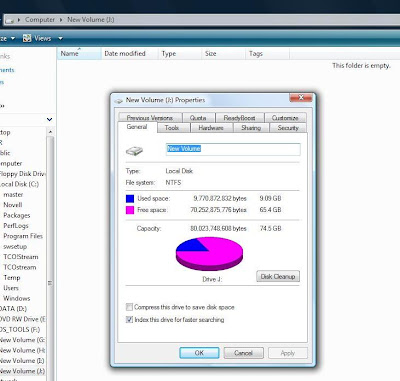Click Computer in the address bar
Screen dimensions: 400x381
click(40, 20)
